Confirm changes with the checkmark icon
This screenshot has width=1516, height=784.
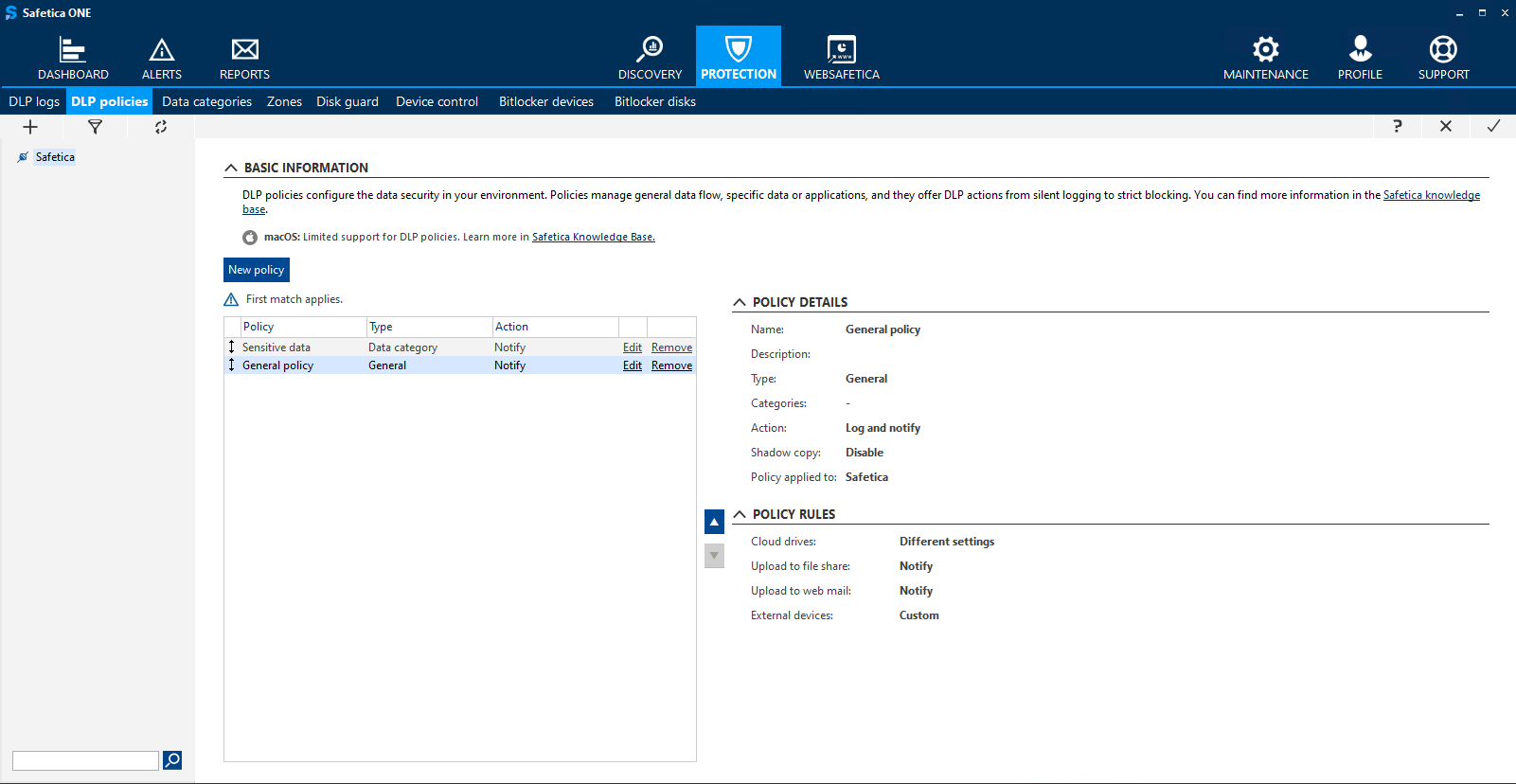pyautogui.click(x=1493, y=126)
